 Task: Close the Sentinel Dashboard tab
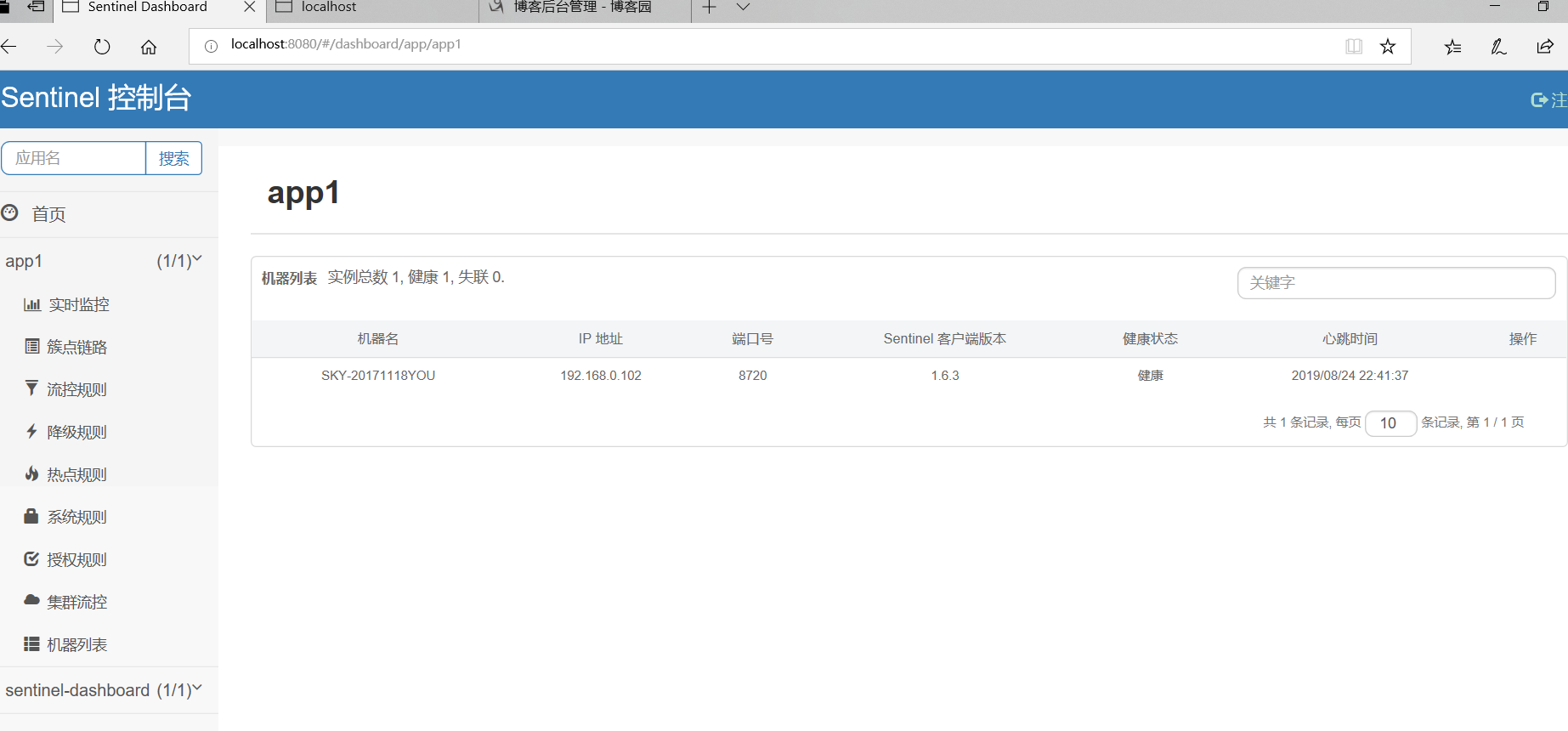coord(250,7)
